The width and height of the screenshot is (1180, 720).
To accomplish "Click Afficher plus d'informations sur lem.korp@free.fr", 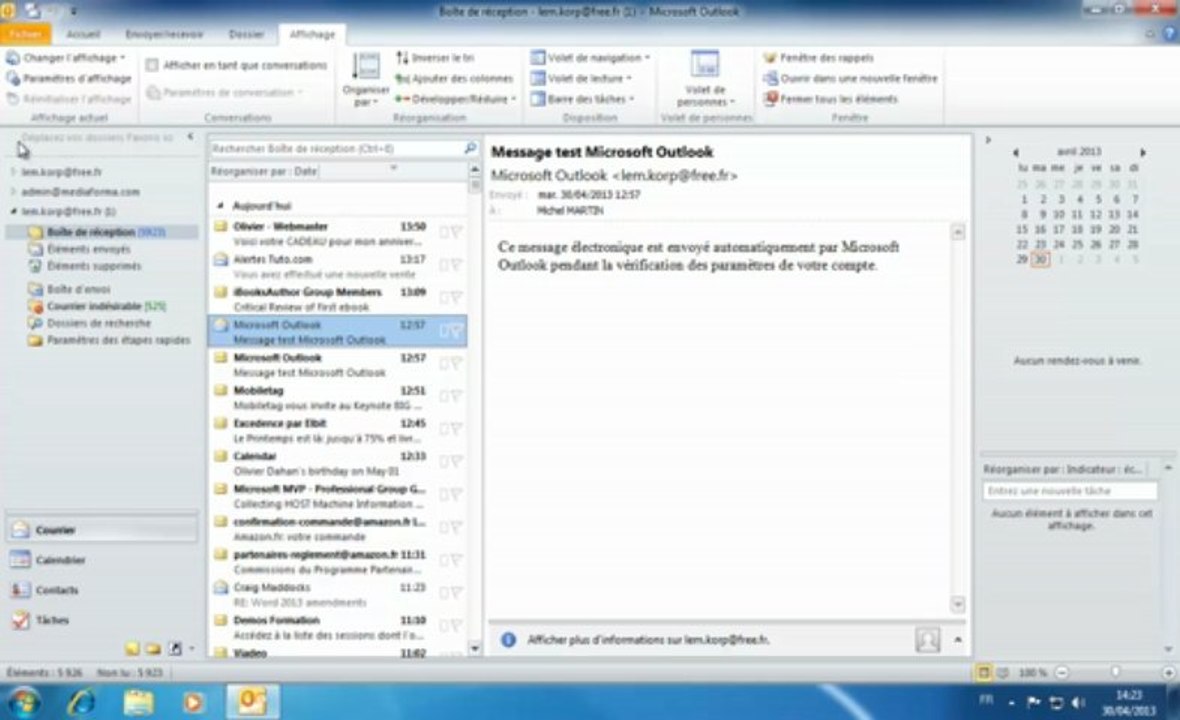I will click(648, 639).
